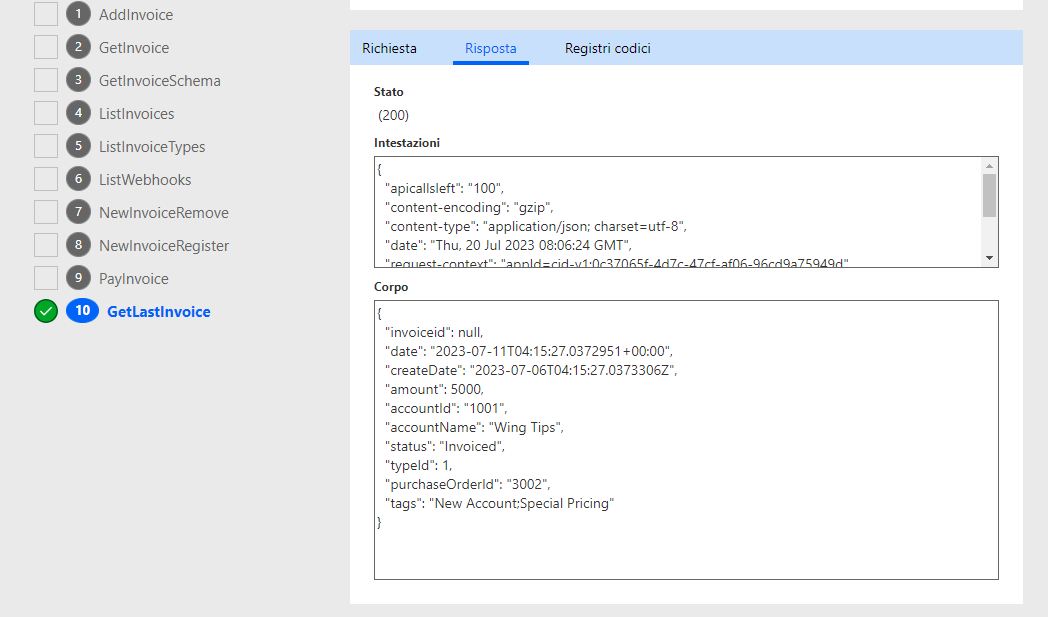
Task: Check the box for NewInvoiceRegister
Action: coord(46,246)
